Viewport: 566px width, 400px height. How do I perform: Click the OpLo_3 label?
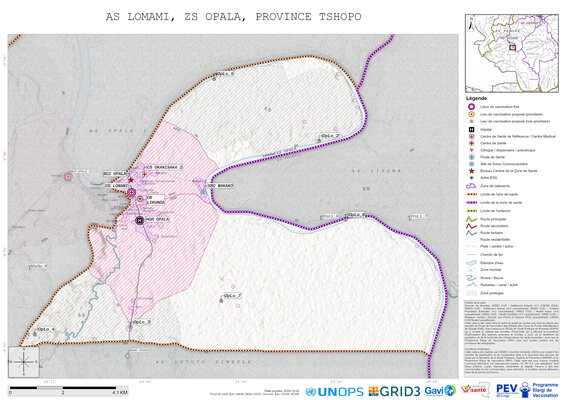(x=142, y=322)
